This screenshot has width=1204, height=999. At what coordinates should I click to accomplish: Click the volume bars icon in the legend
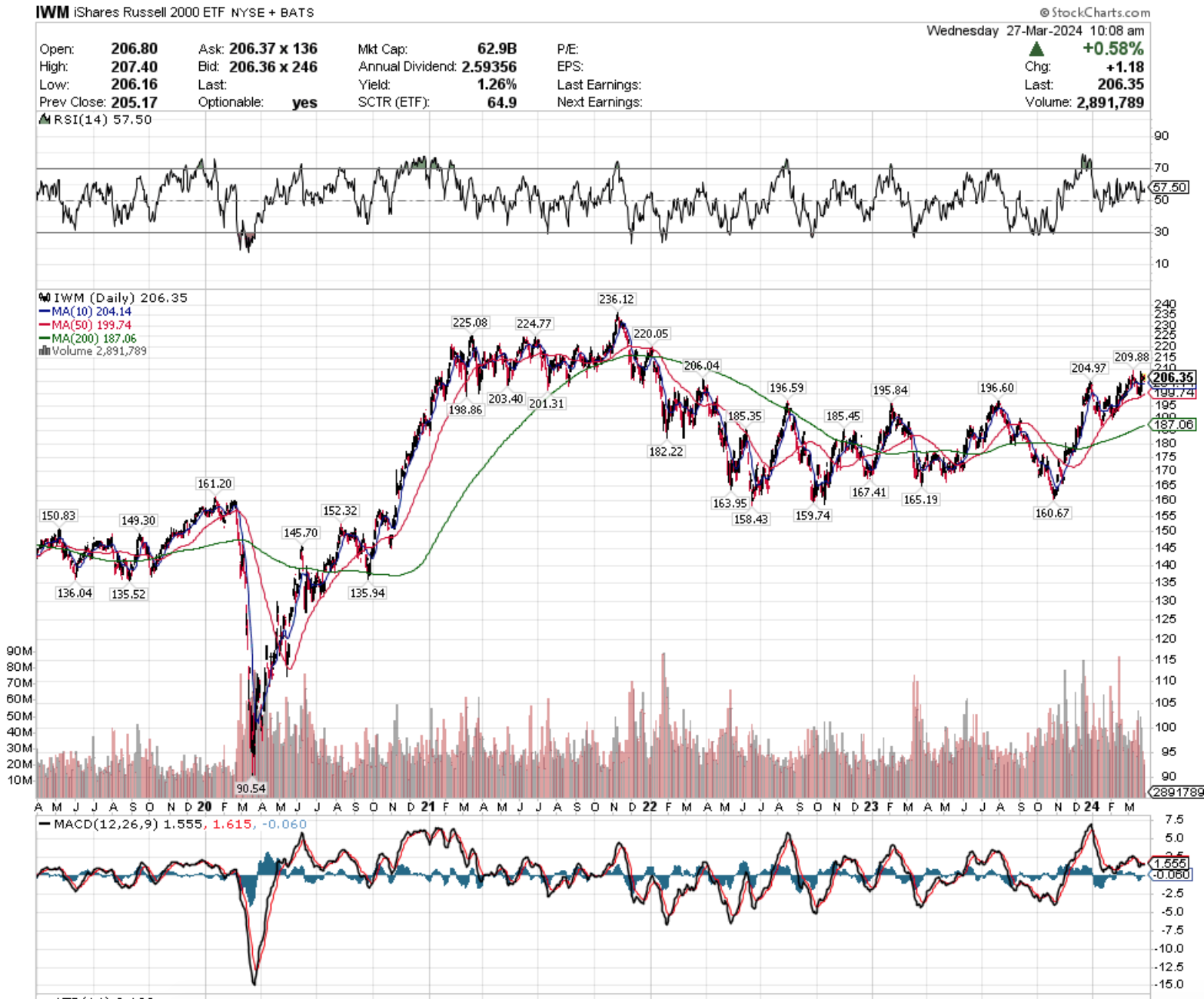(45, 350)
